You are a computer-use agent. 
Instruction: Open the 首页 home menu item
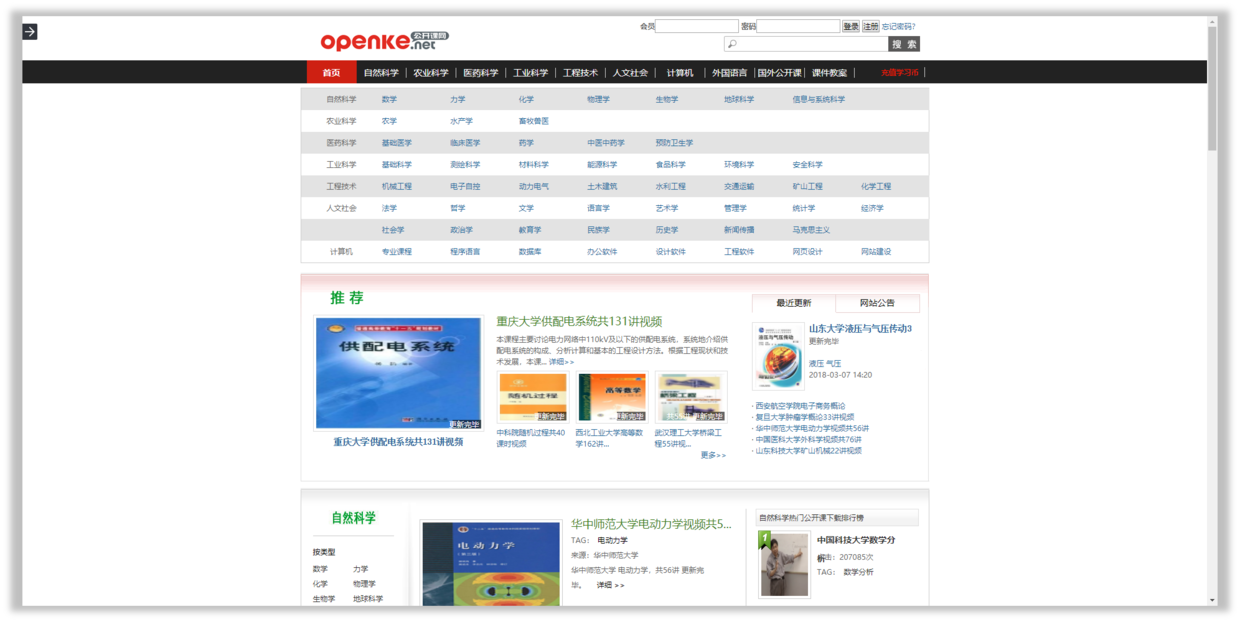tap(331, 72)
